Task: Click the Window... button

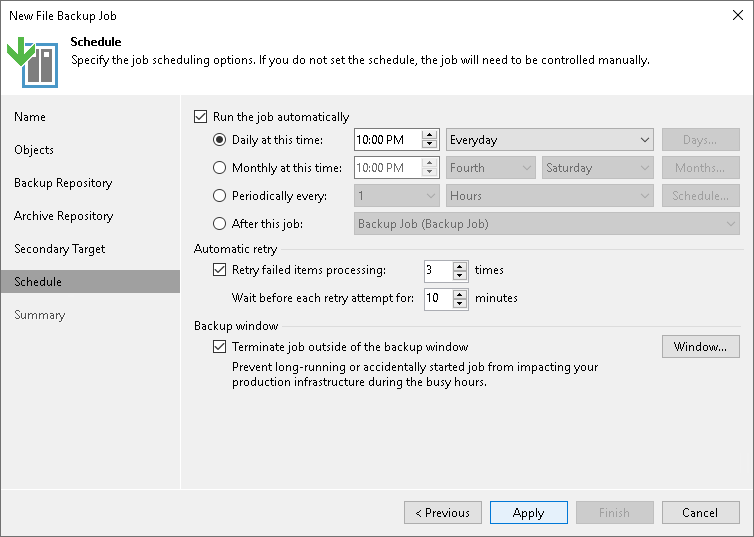Action: click(700, 347)
